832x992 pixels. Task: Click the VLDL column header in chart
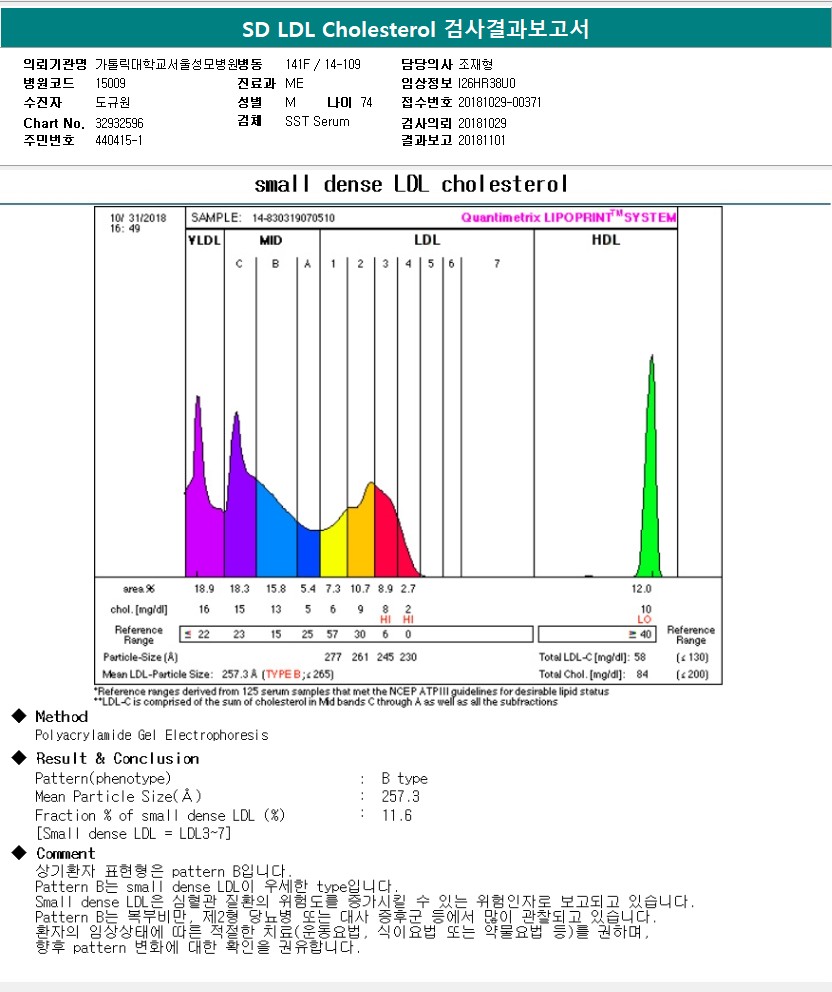[204, 240]
